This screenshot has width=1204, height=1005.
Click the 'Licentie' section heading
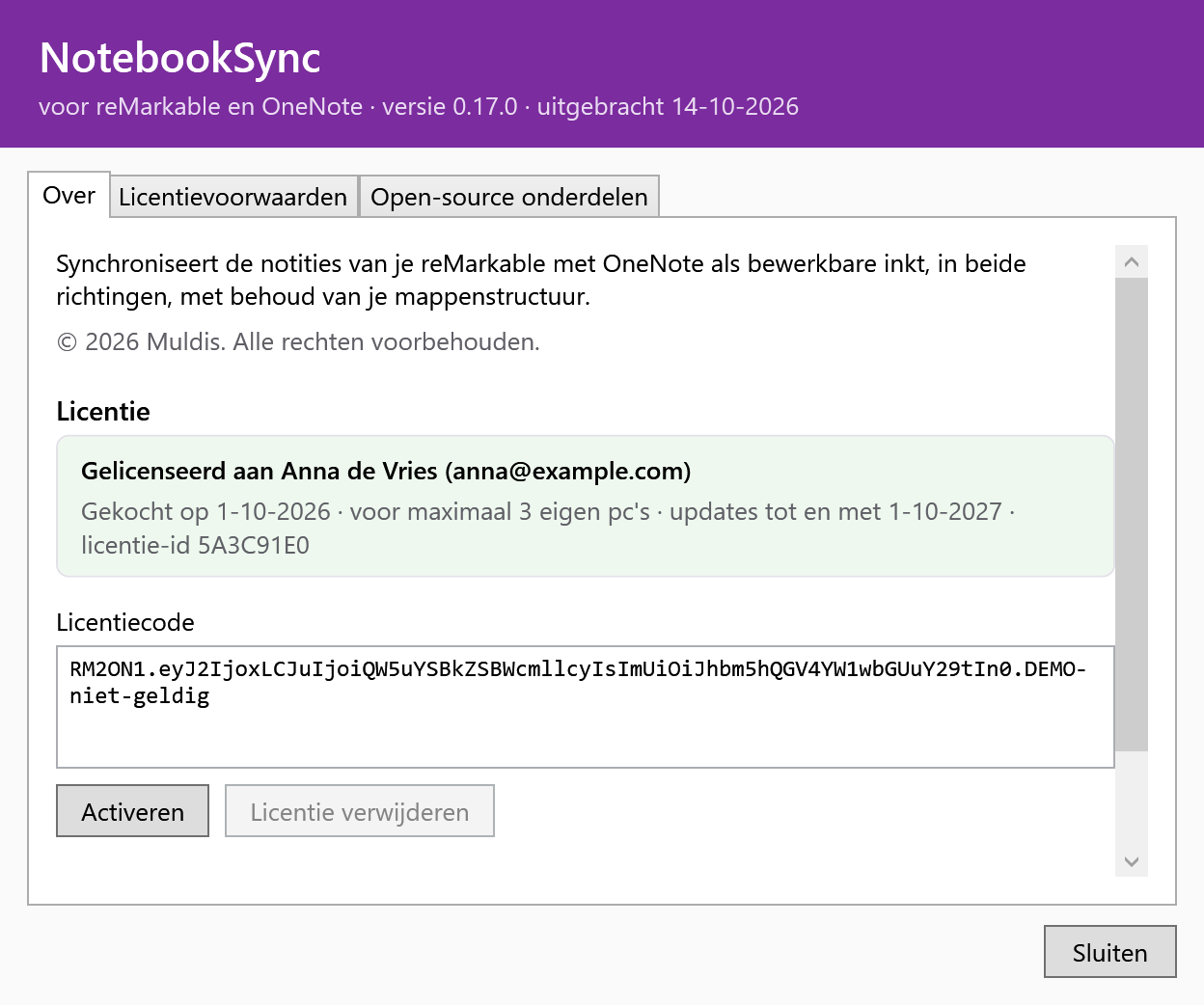[103, 412]
